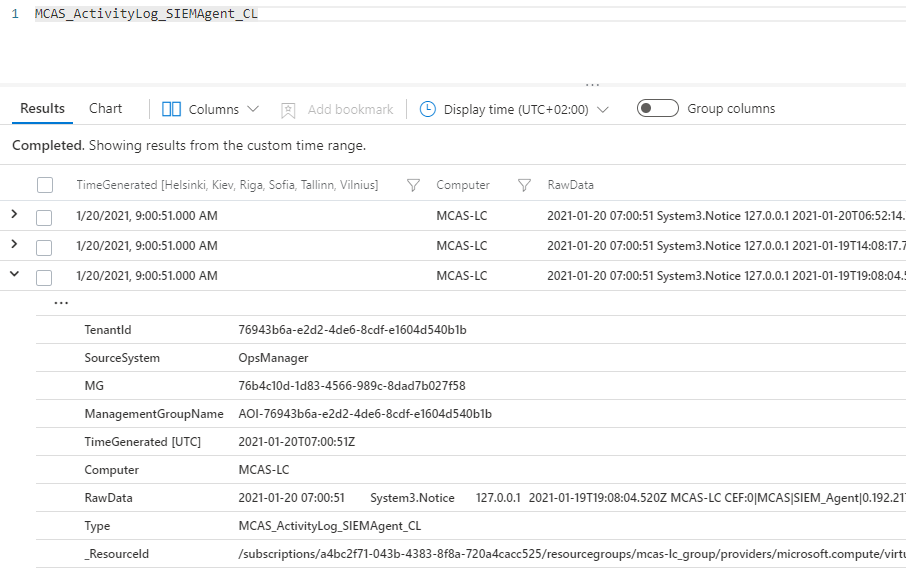The image size is (906, 569).
Task: Expand the second result row
Action: click(14, 245)
